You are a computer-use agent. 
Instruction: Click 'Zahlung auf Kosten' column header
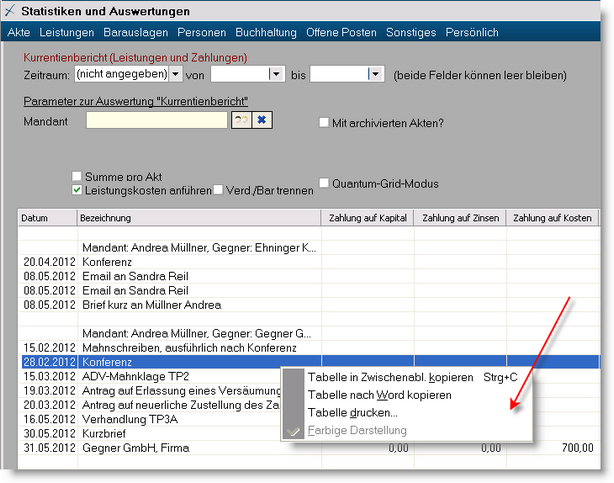pos(552,218)
